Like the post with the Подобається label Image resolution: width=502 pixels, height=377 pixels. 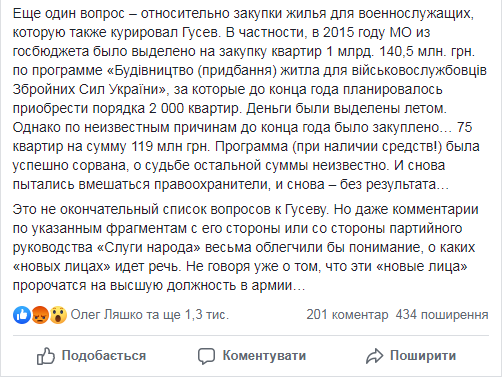click(104, 356)
